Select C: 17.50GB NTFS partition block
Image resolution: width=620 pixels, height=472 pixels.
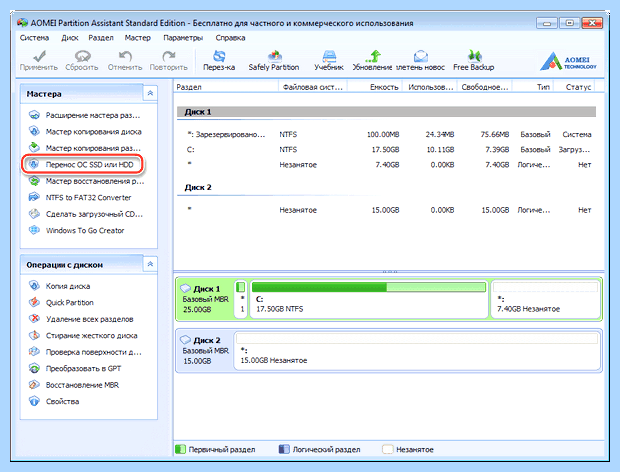[369, 299]
